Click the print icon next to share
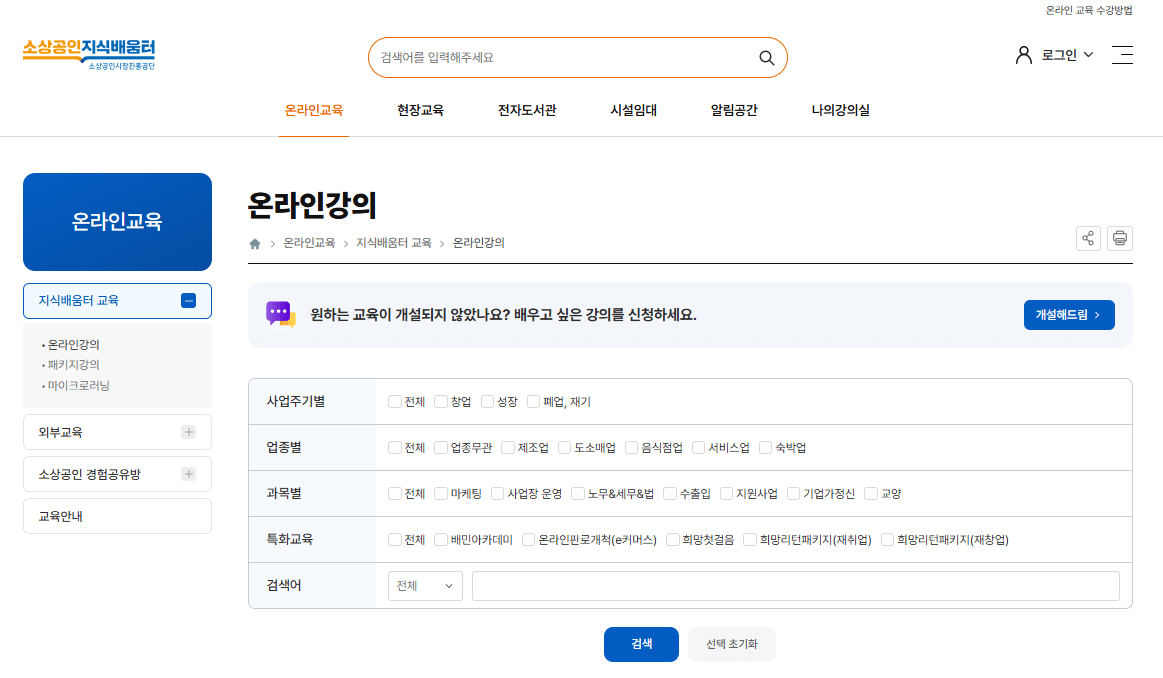 tap(1119, 238)
